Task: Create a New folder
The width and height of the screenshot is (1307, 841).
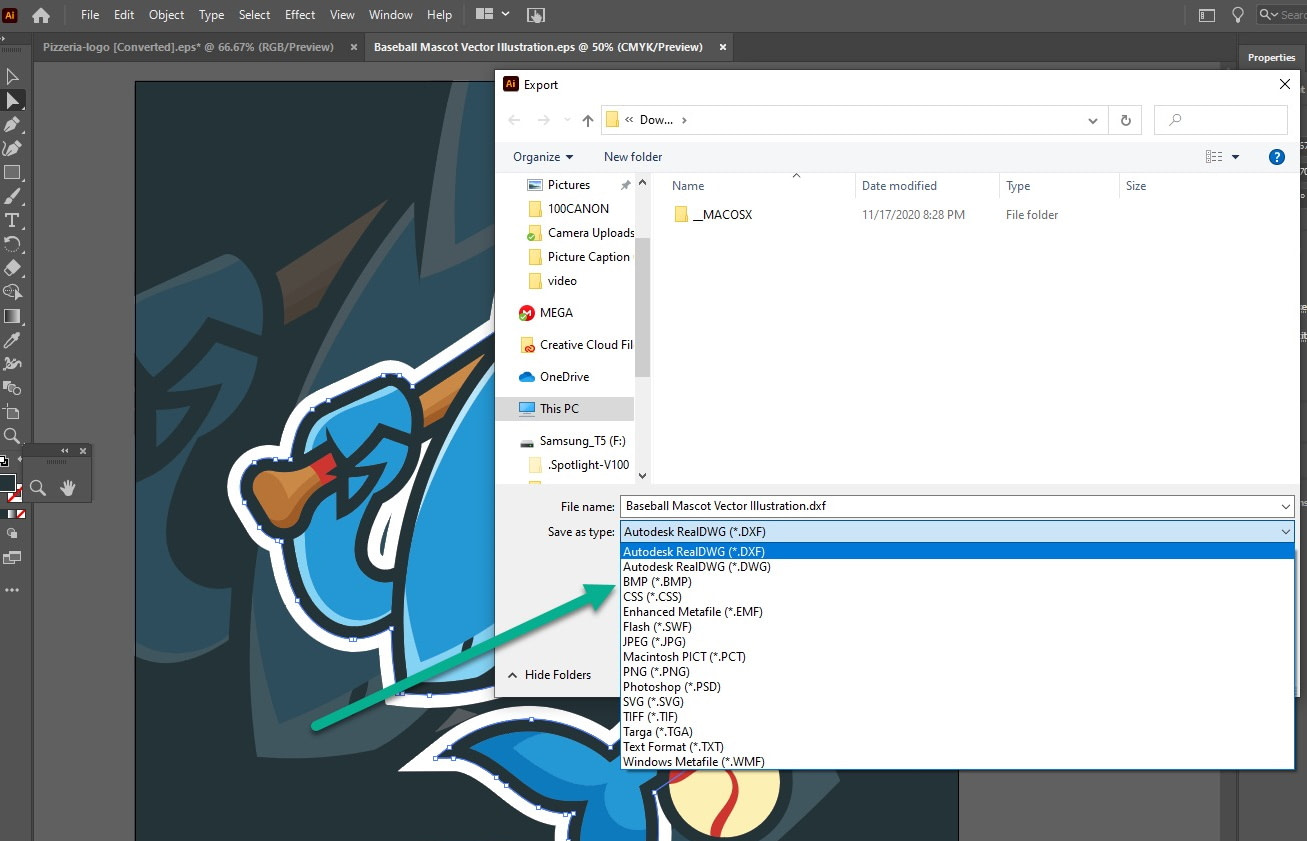Action: click(632, 157)
